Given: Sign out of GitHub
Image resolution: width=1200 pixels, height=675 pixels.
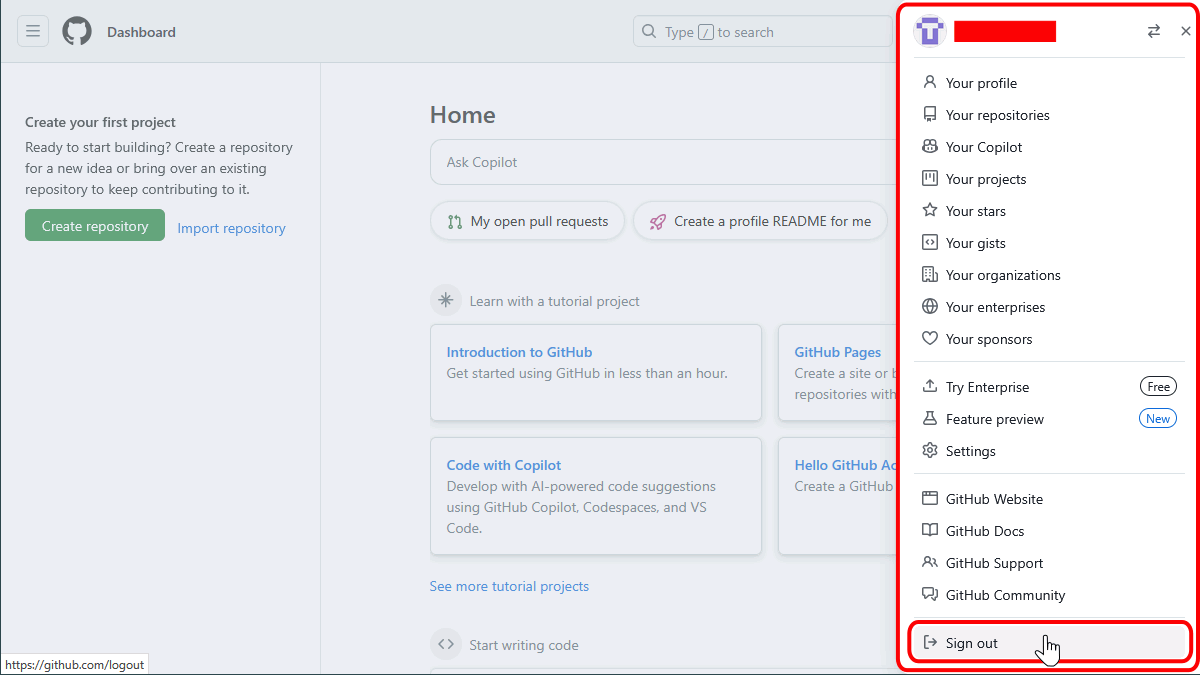Looking at the screenshot, I should (x=1048, y=643).
